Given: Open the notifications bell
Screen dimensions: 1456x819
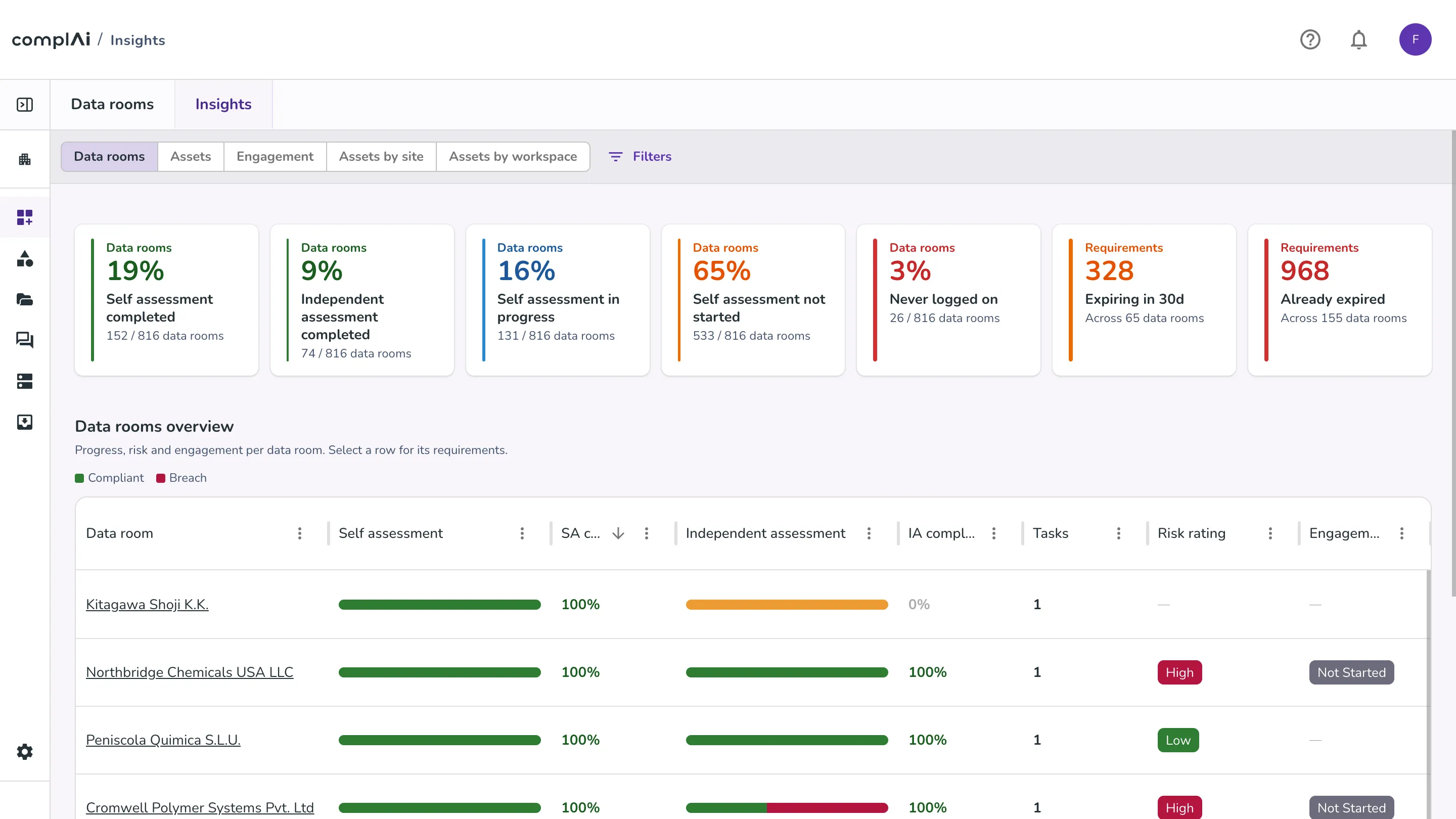Looking at the screenshot, I should (x=1358, y=39).
